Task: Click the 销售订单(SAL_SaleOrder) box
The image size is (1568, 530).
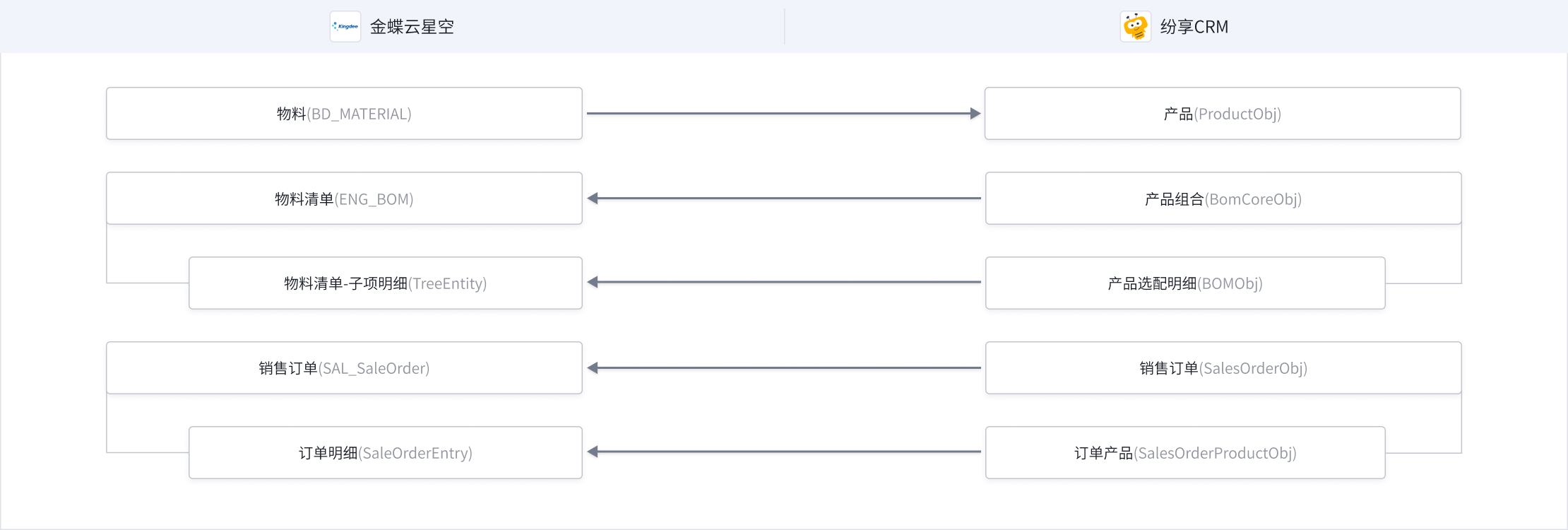Action: click(344, 368)
